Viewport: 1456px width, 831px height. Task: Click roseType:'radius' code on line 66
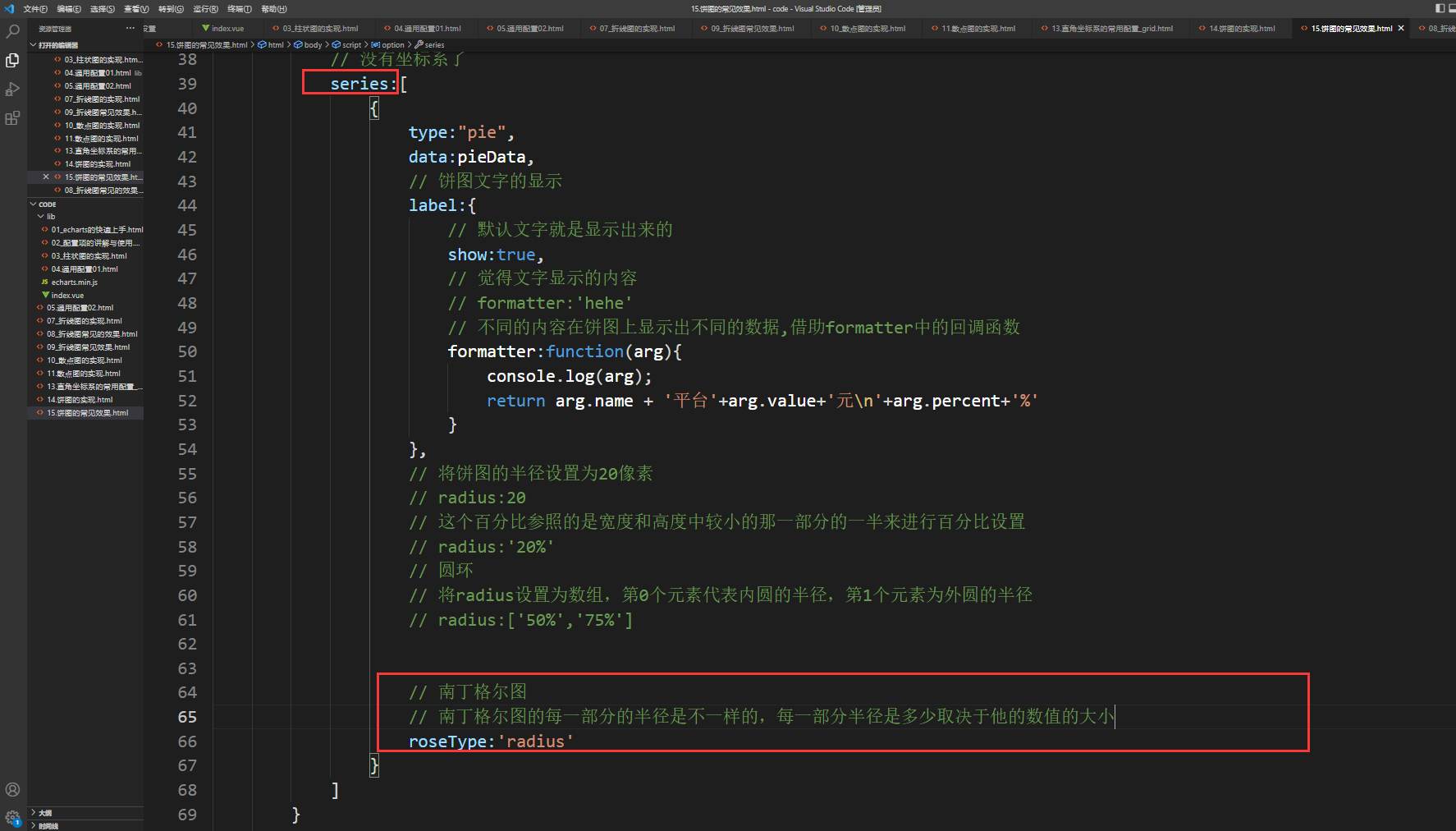[491, 741]
